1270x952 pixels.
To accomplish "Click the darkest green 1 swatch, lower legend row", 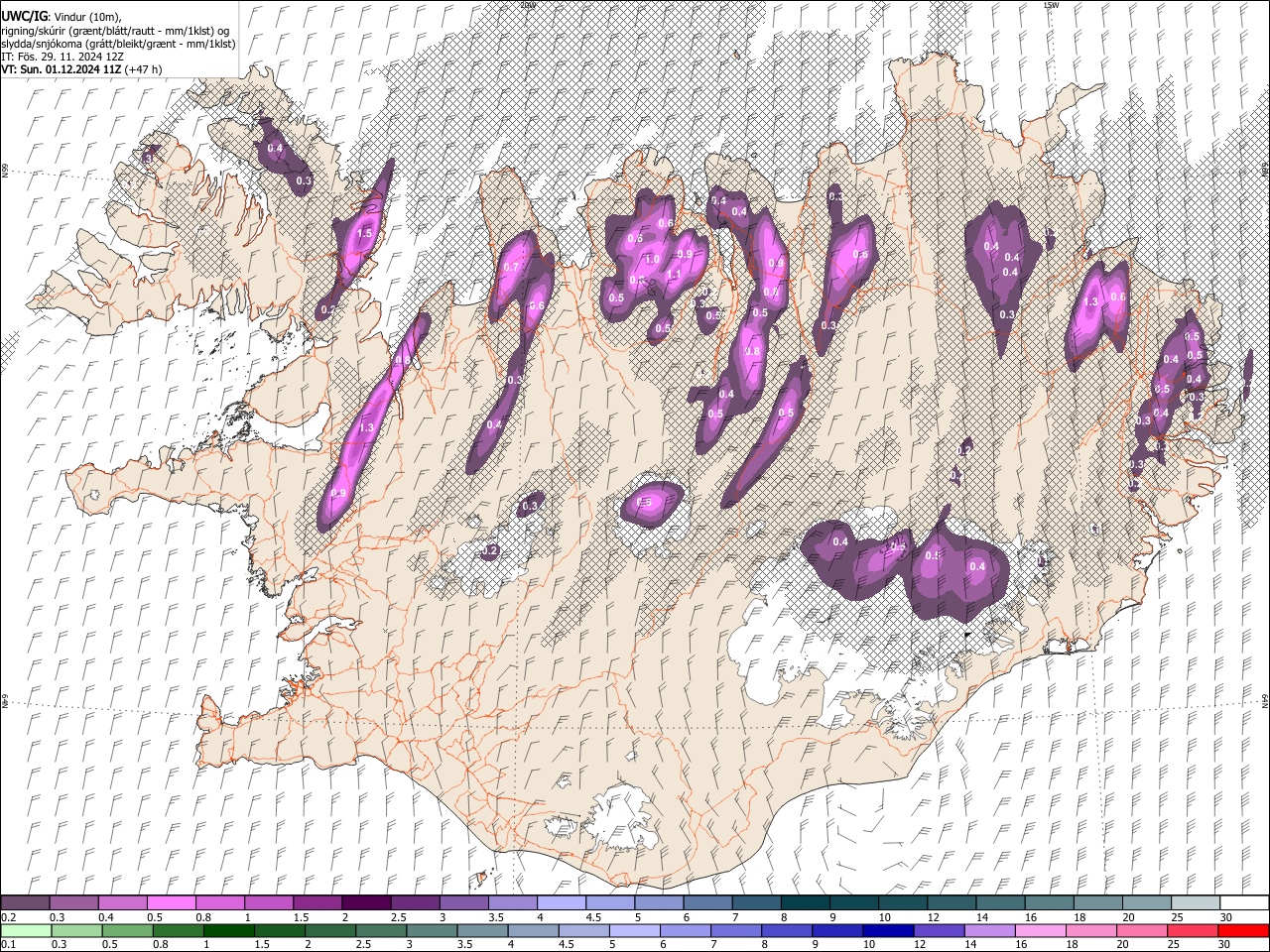I will pyautogui.click(x=229, y=931).
